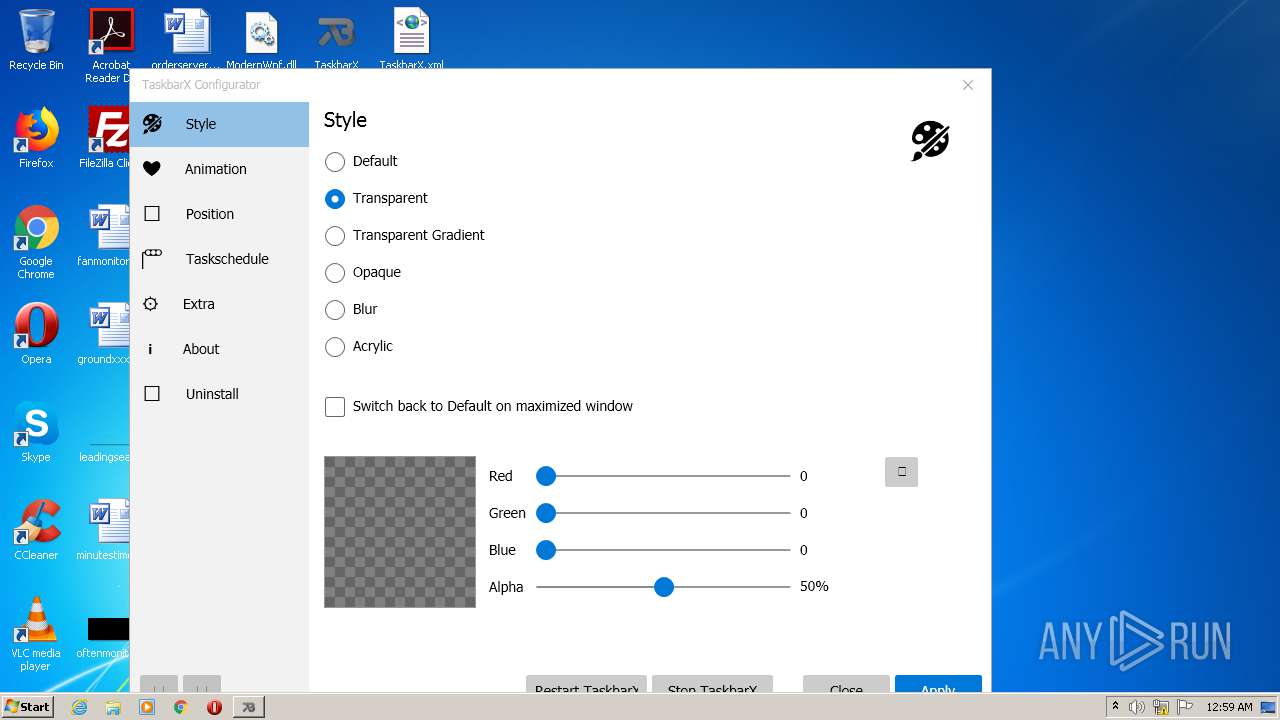Click the square icon next to Uninstall
The image size is (1280, 720).
(x=152, y=394)
